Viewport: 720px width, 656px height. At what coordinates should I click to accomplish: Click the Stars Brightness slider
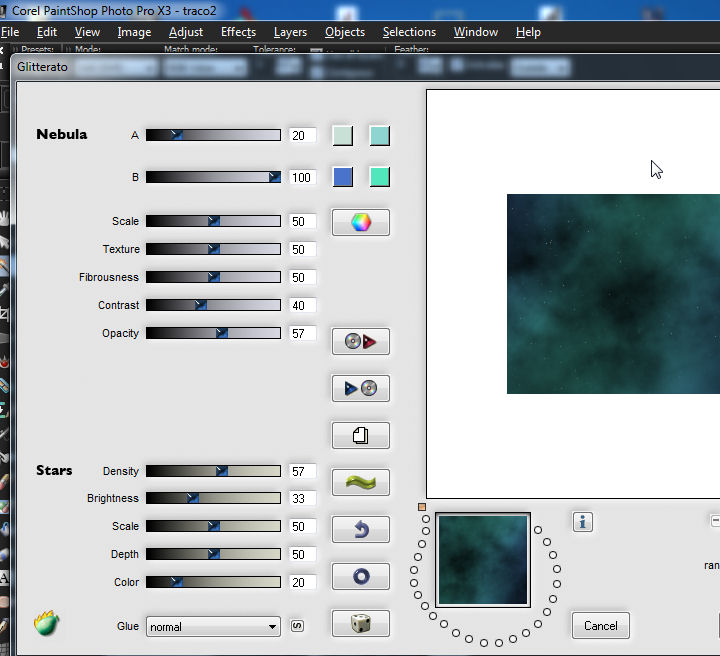213,498
